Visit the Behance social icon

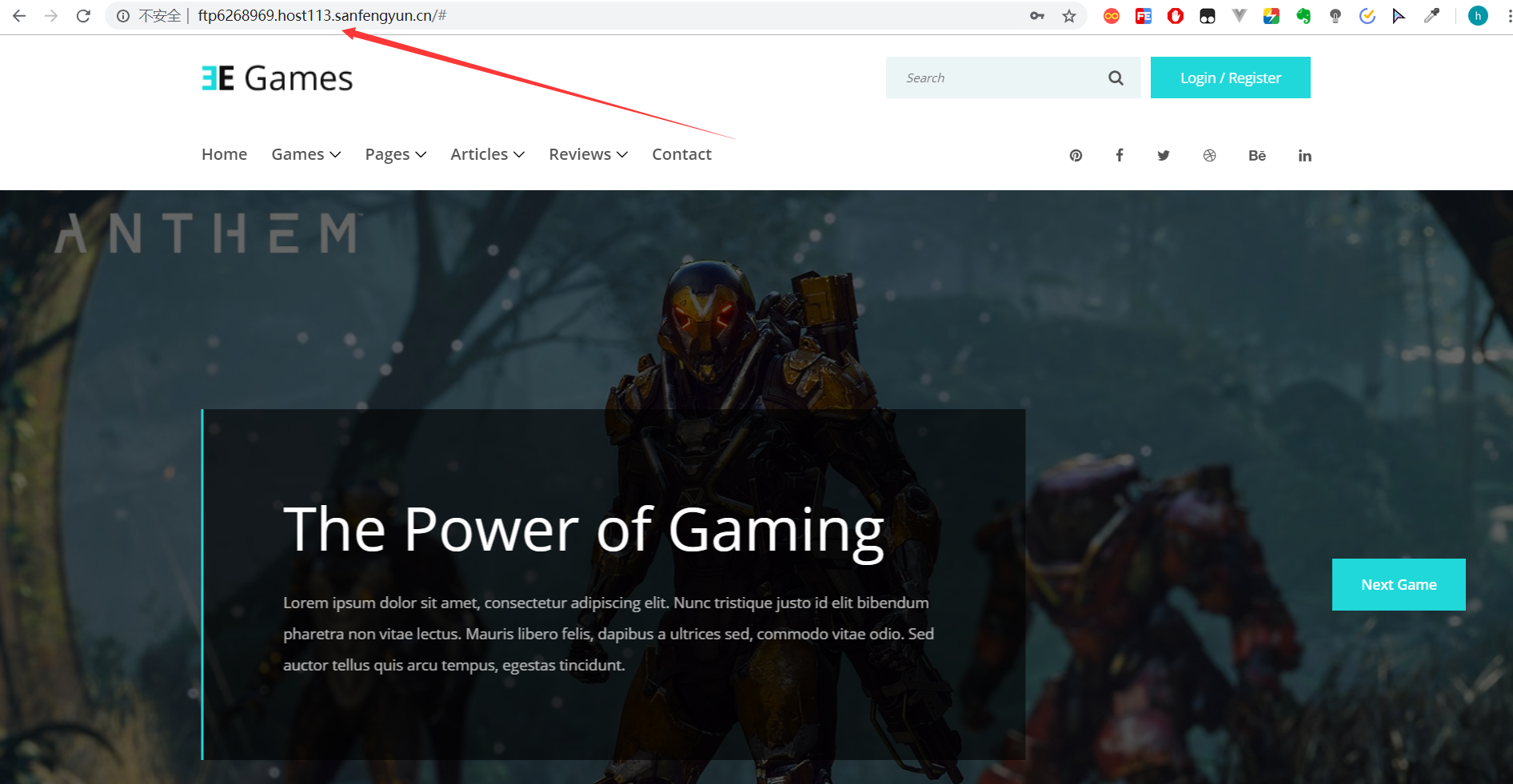point(1257,155)
